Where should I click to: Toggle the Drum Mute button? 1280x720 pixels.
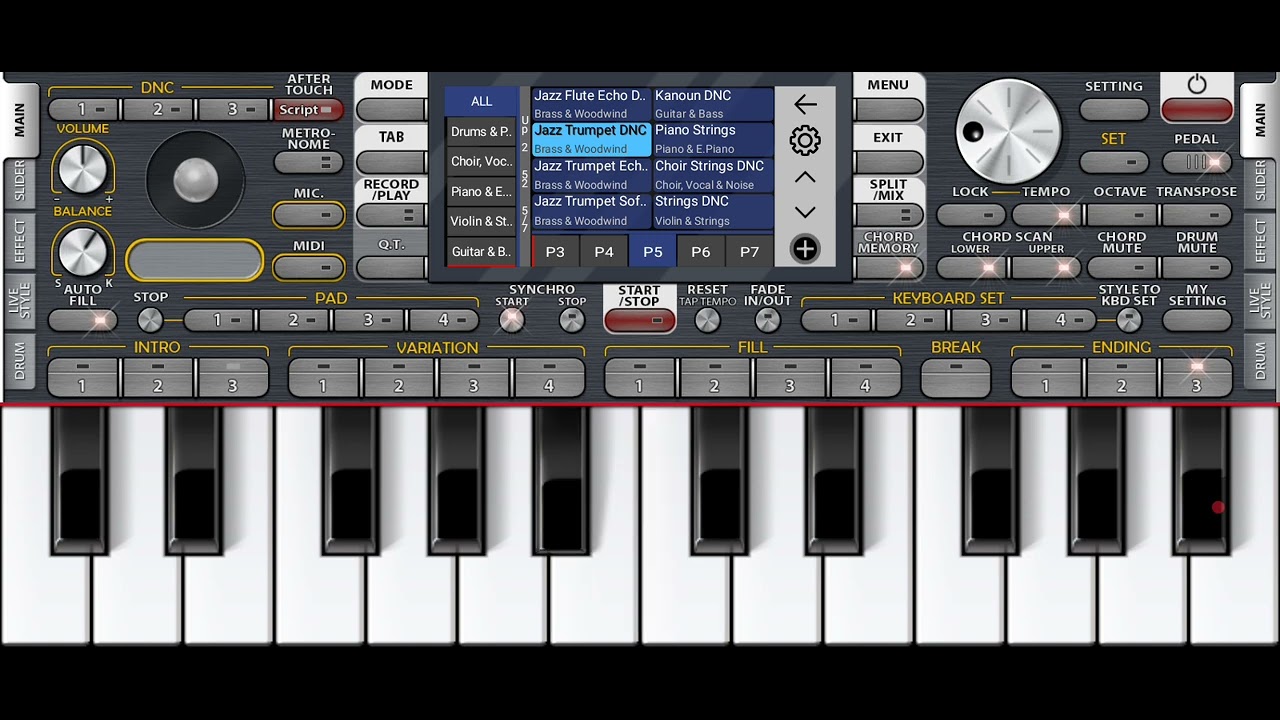click(1197, 268)
